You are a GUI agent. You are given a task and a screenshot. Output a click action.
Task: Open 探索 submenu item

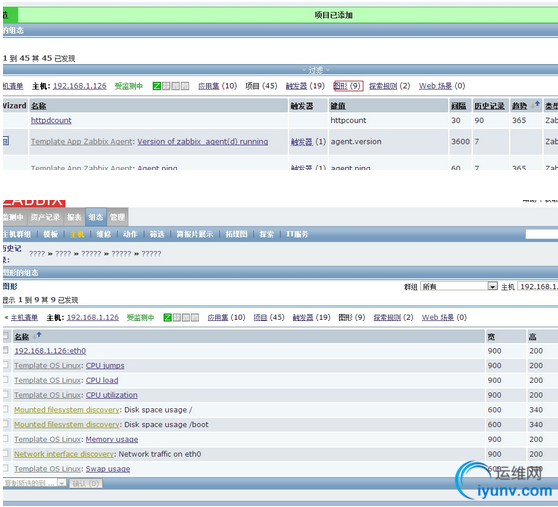(x=267, y=234)
